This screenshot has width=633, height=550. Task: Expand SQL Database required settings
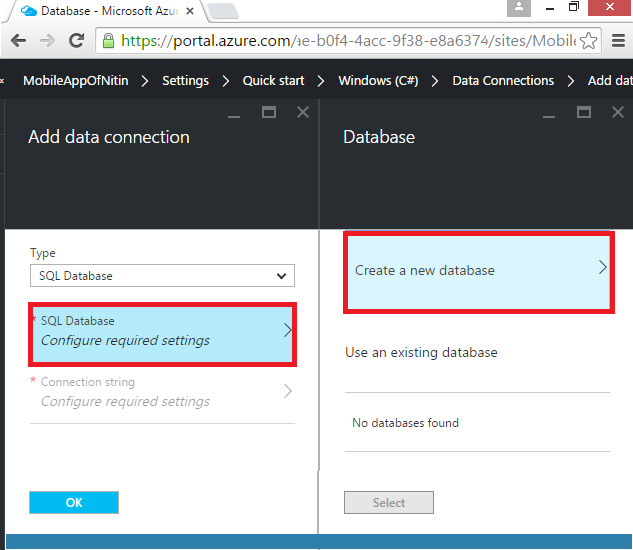click(162, 331)
